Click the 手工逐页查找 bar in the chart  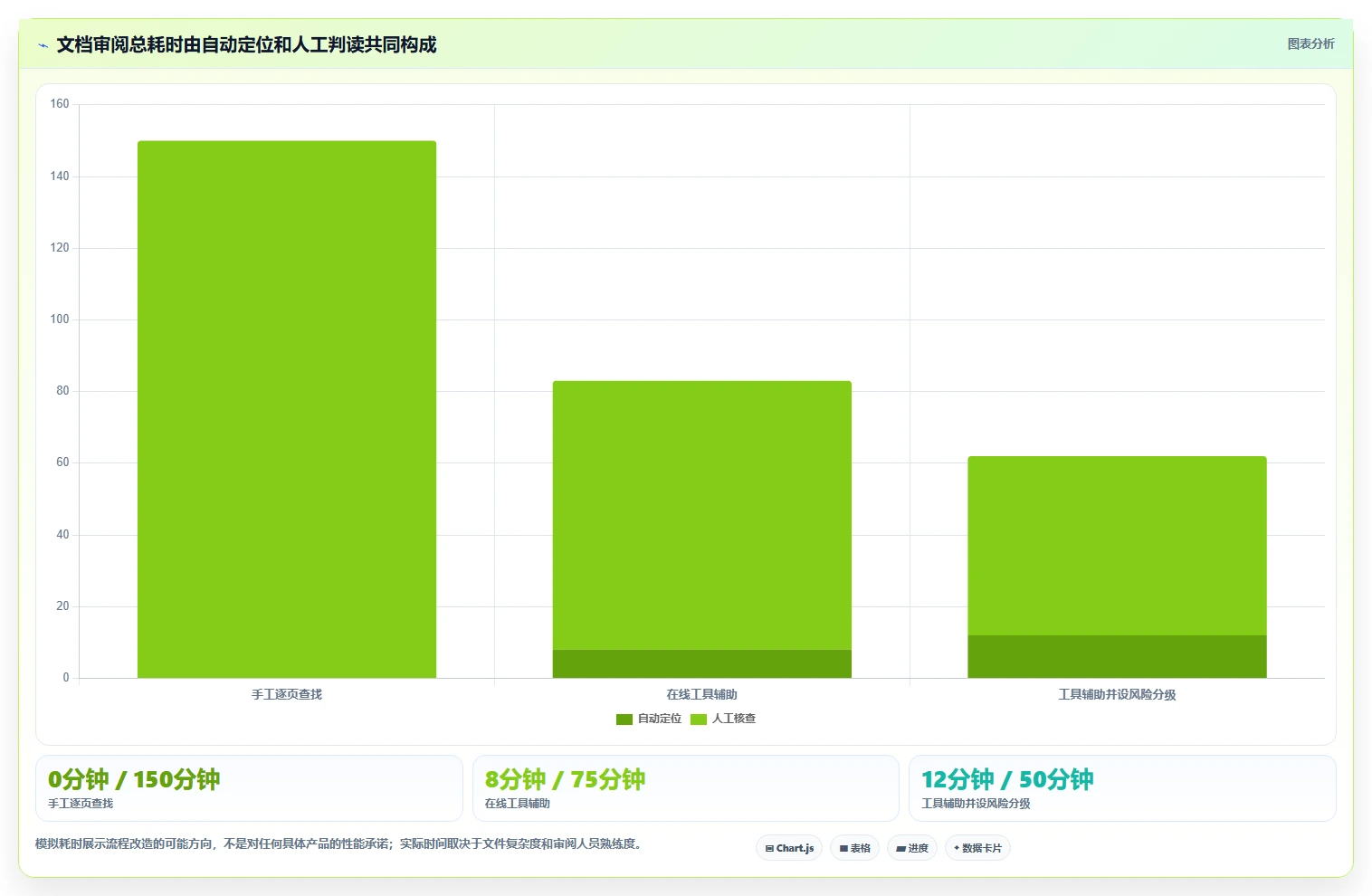click(x=287, y=409)
